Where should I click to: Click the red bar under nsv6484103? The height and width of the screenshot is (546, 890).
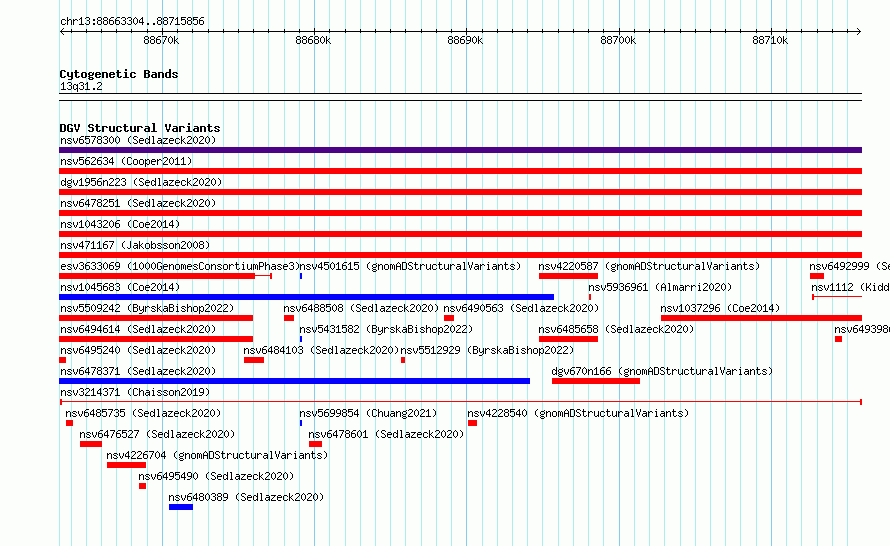[254, 360]
